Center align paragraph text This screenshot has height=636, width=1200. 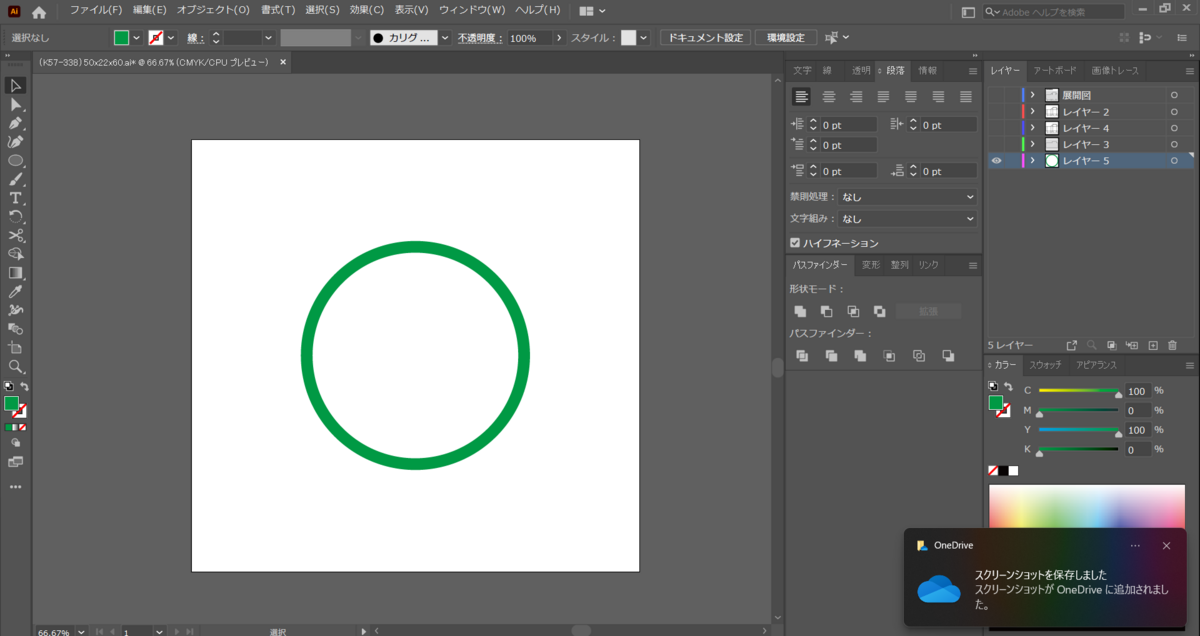(829, 97)
